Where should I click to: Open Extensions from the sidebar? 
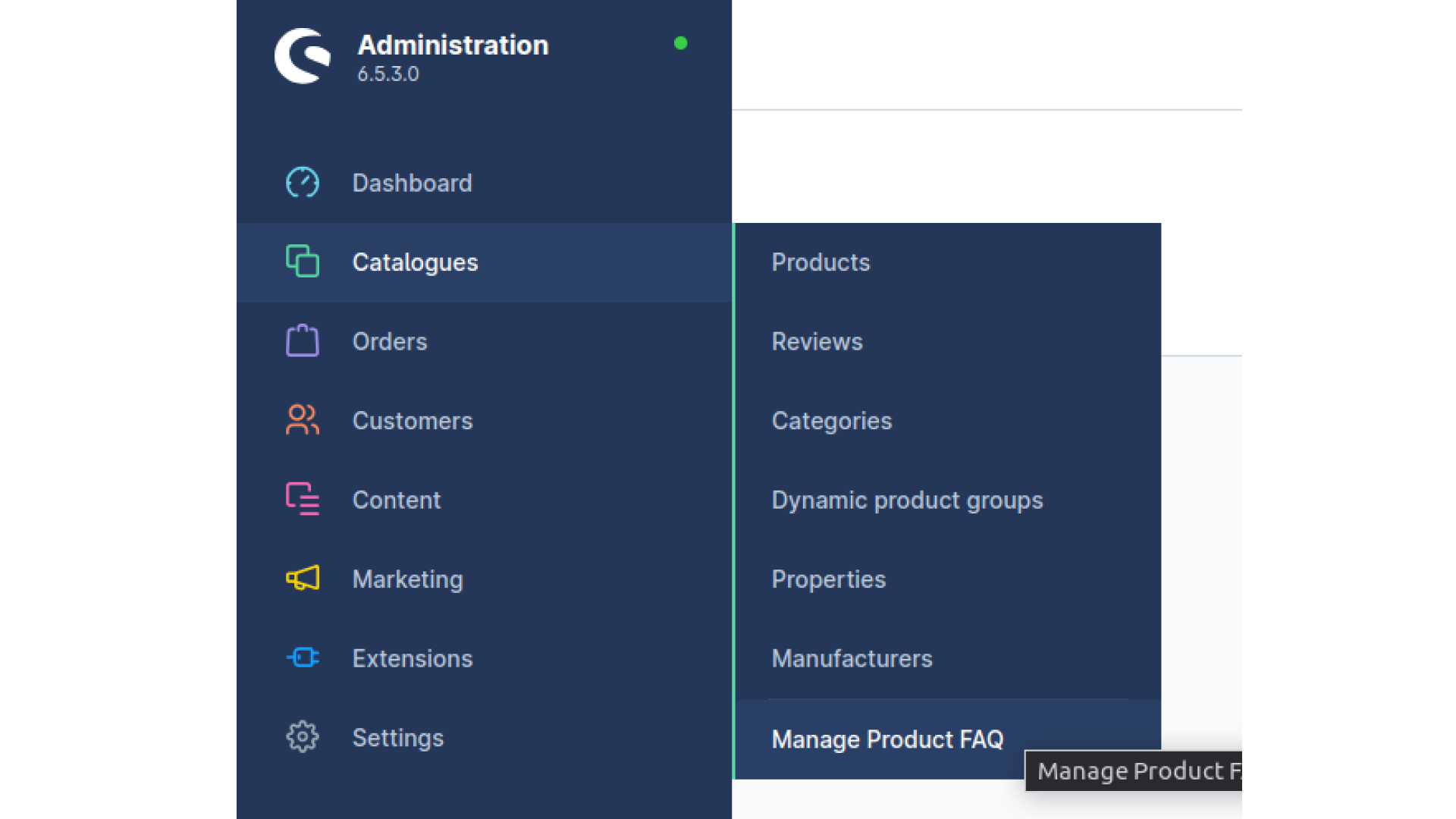pyautogui.click(x=484, y=658)
